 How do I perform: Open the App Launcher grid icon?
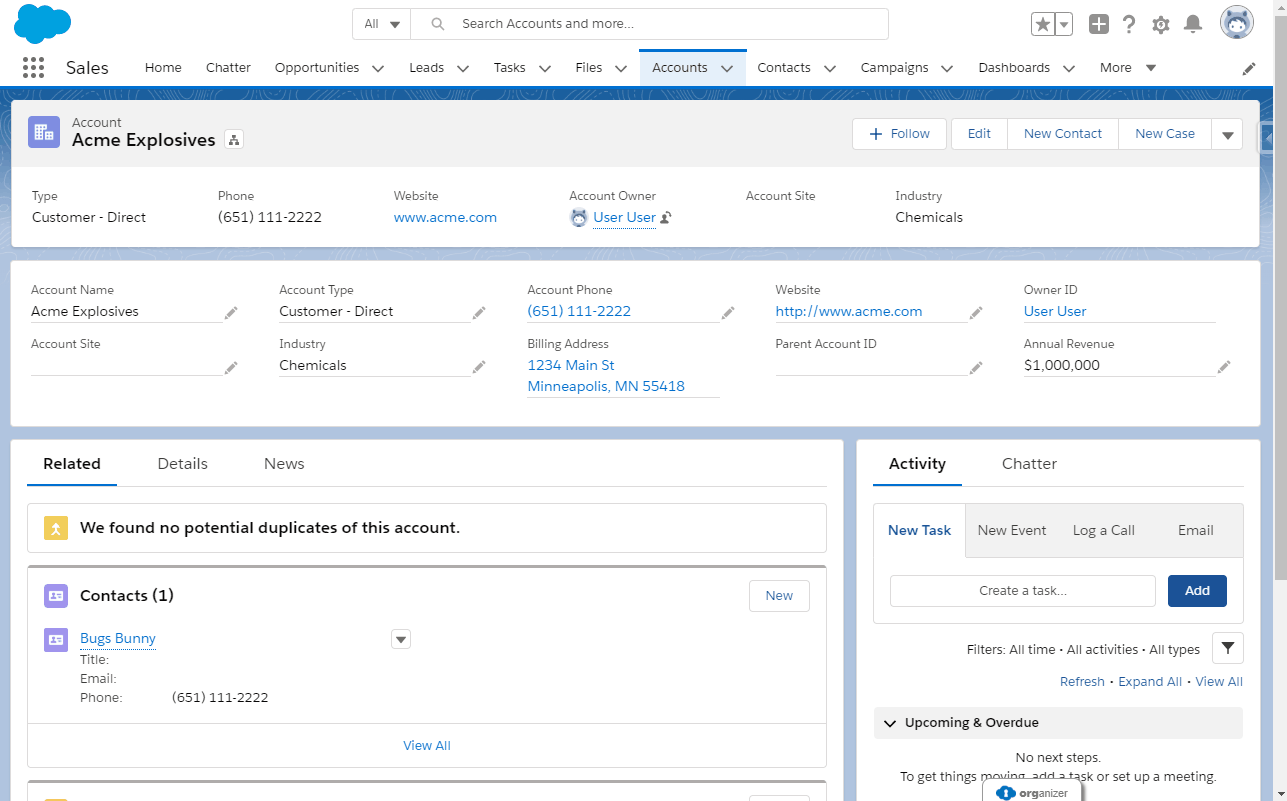[33, 68]
